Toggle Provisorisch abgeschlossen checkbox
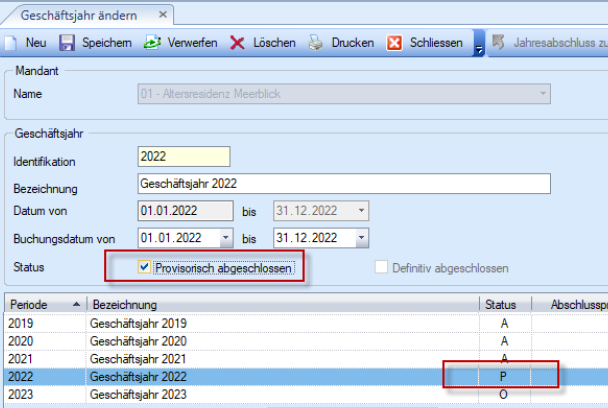The width and height of the screenshot is (608, 408). (144, 267)
